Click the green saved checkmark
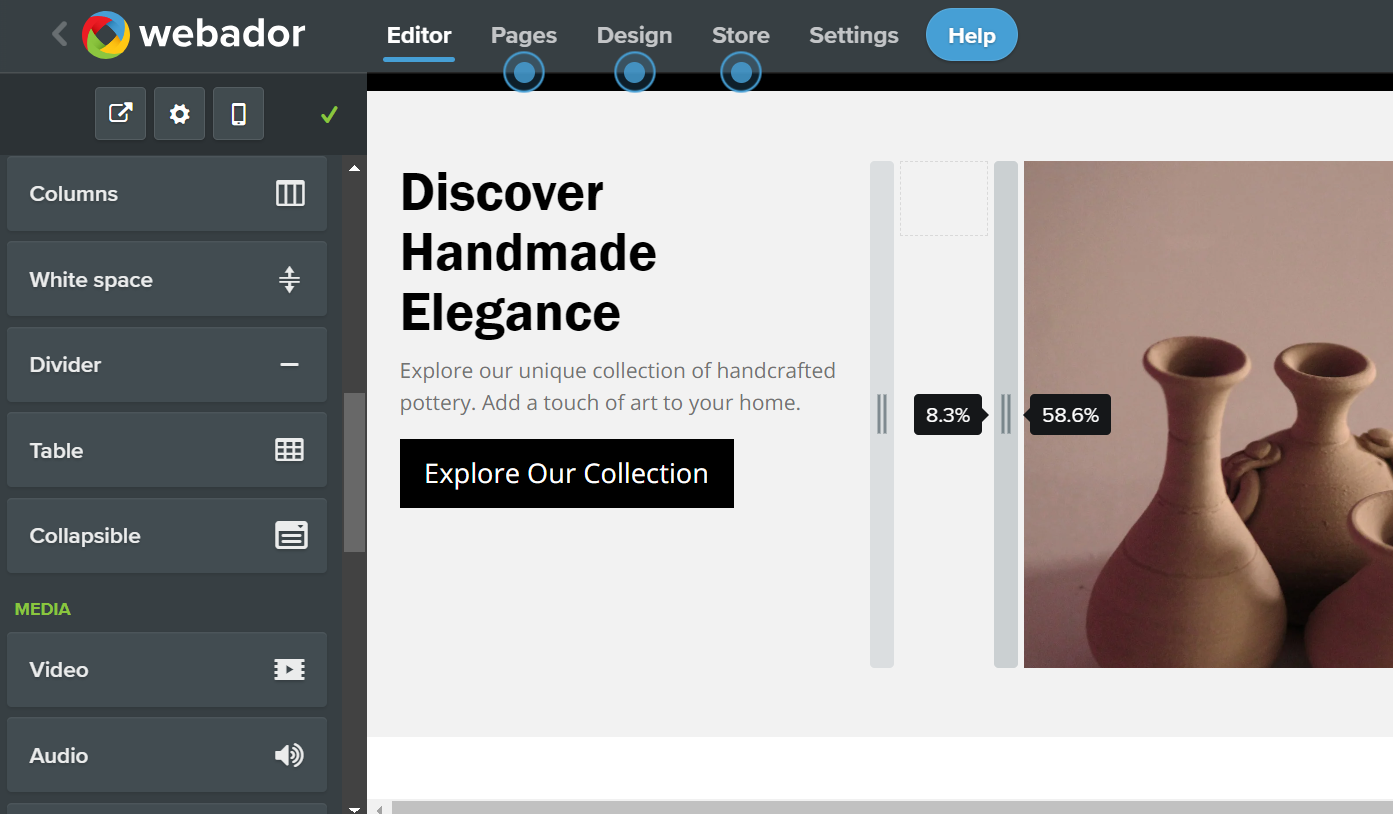 (x=329, y=115)
